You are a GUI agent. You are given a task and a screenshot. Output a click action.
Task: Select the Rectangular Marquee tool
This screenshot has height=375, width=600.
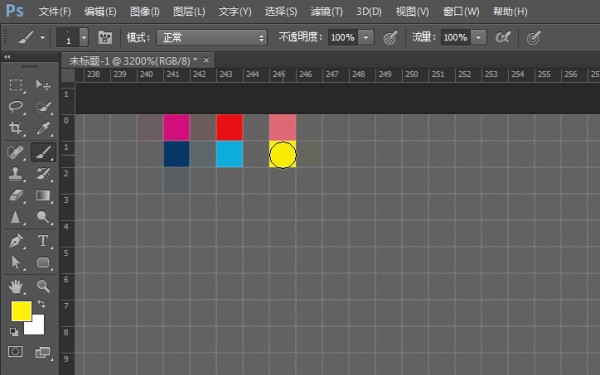(x=15, y=85)
